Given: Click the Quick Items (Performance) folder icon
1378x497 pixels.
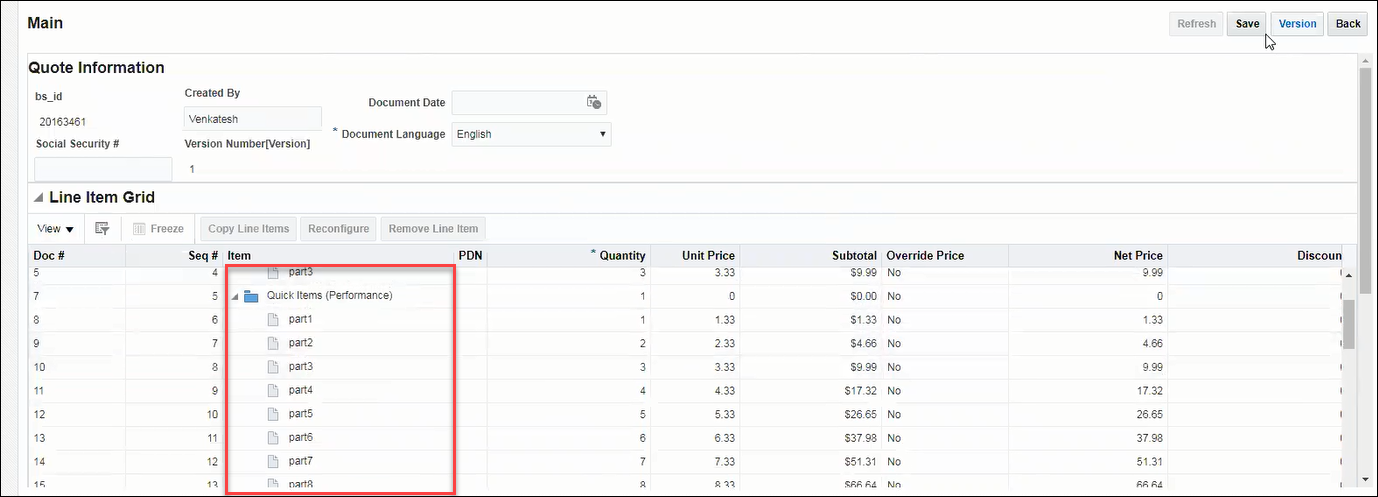Looking at the screenshot, I should click(251, 296).
